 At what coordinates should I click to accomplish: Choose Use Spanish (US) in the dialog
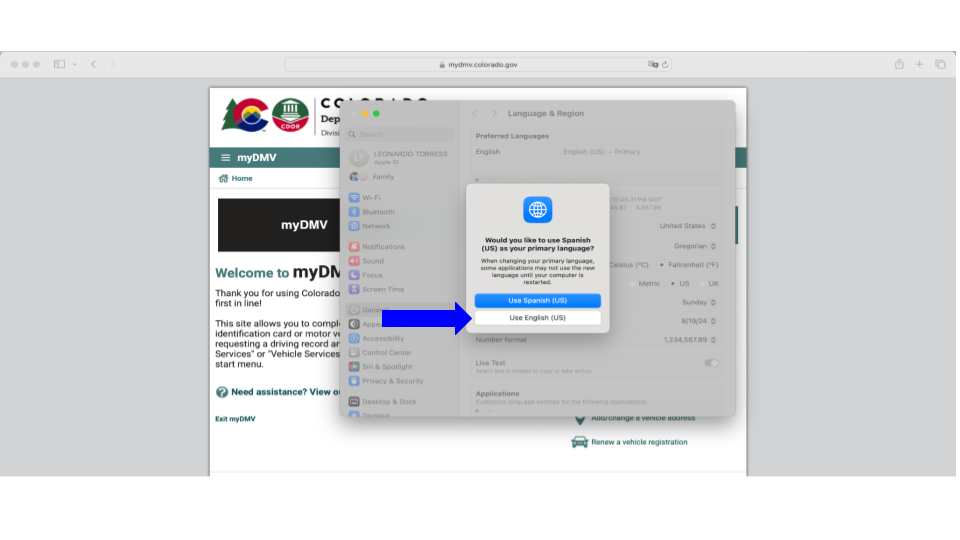tap(538, 301)
